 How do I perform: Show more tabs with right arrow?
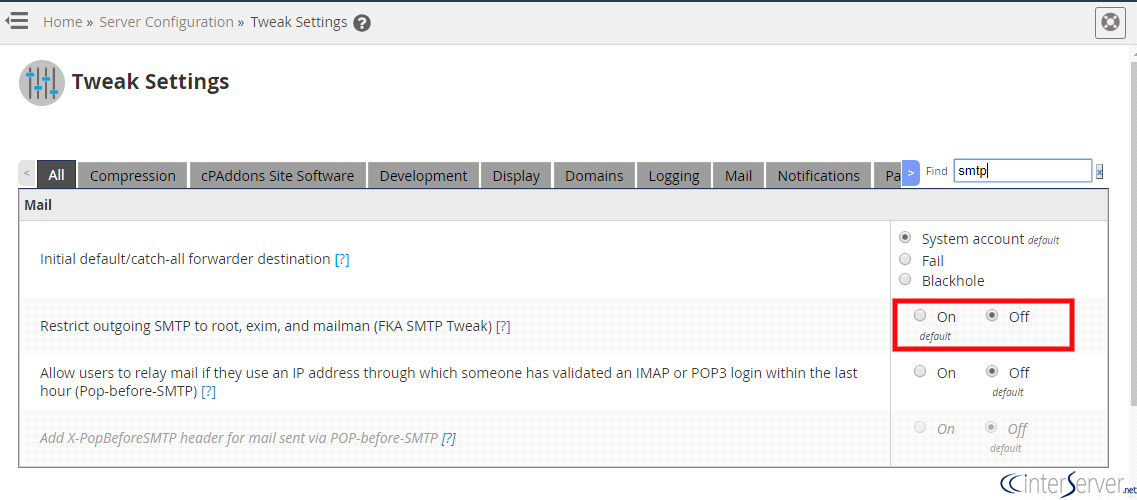click(911, 172)
